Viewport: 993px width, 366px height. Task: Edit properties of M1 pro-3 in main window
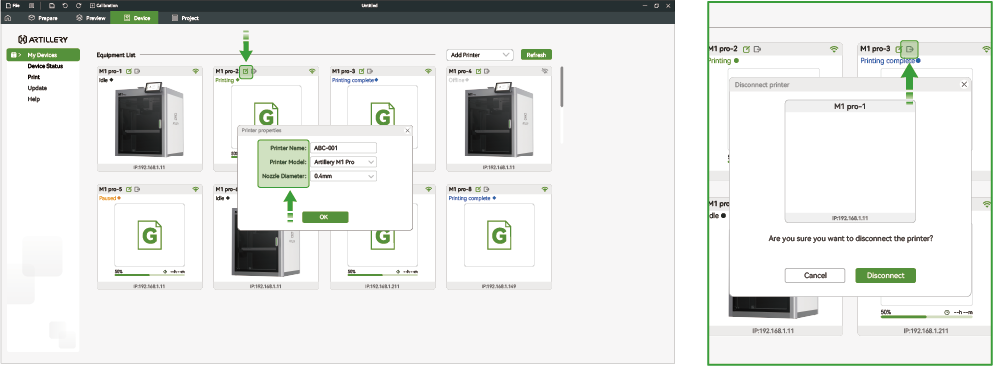point(362,72)
